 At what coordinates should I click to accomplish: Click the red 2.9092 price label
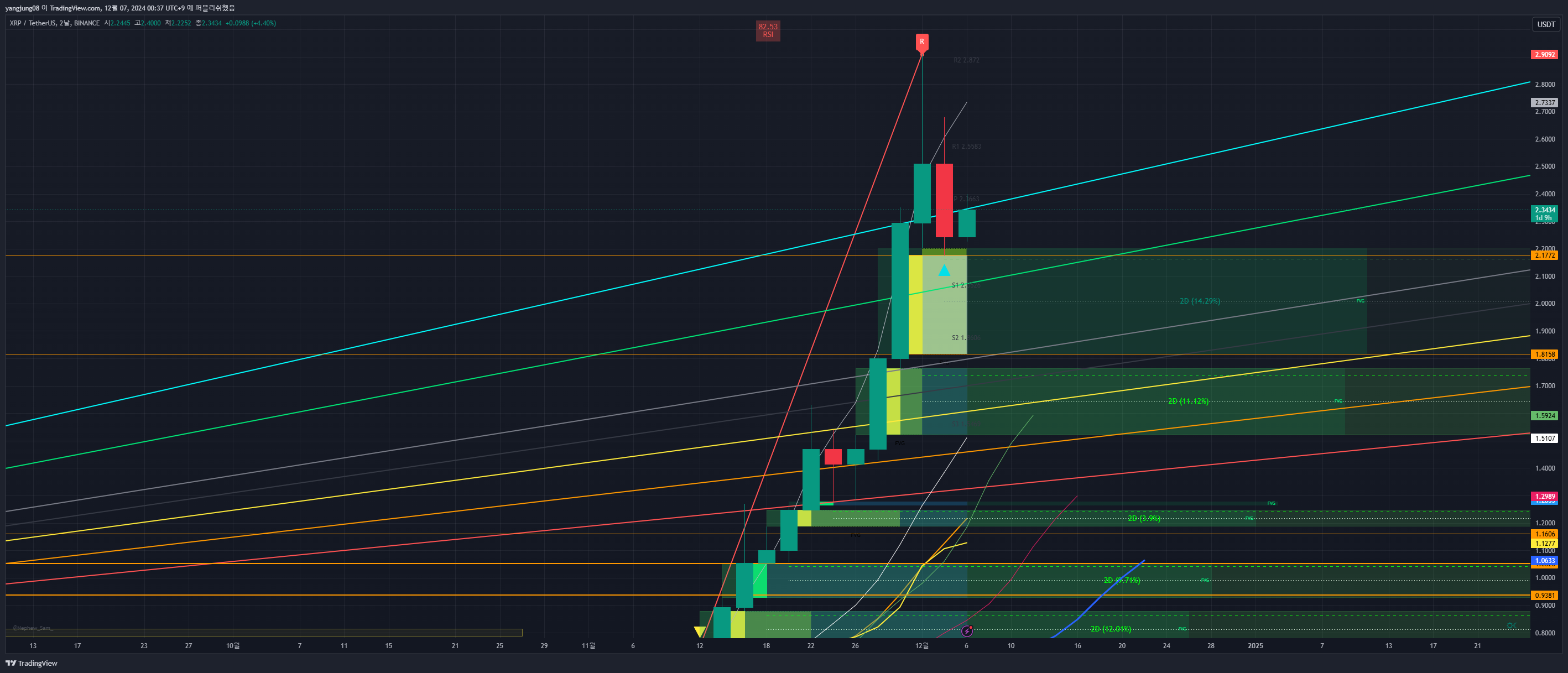point(1544,55)
